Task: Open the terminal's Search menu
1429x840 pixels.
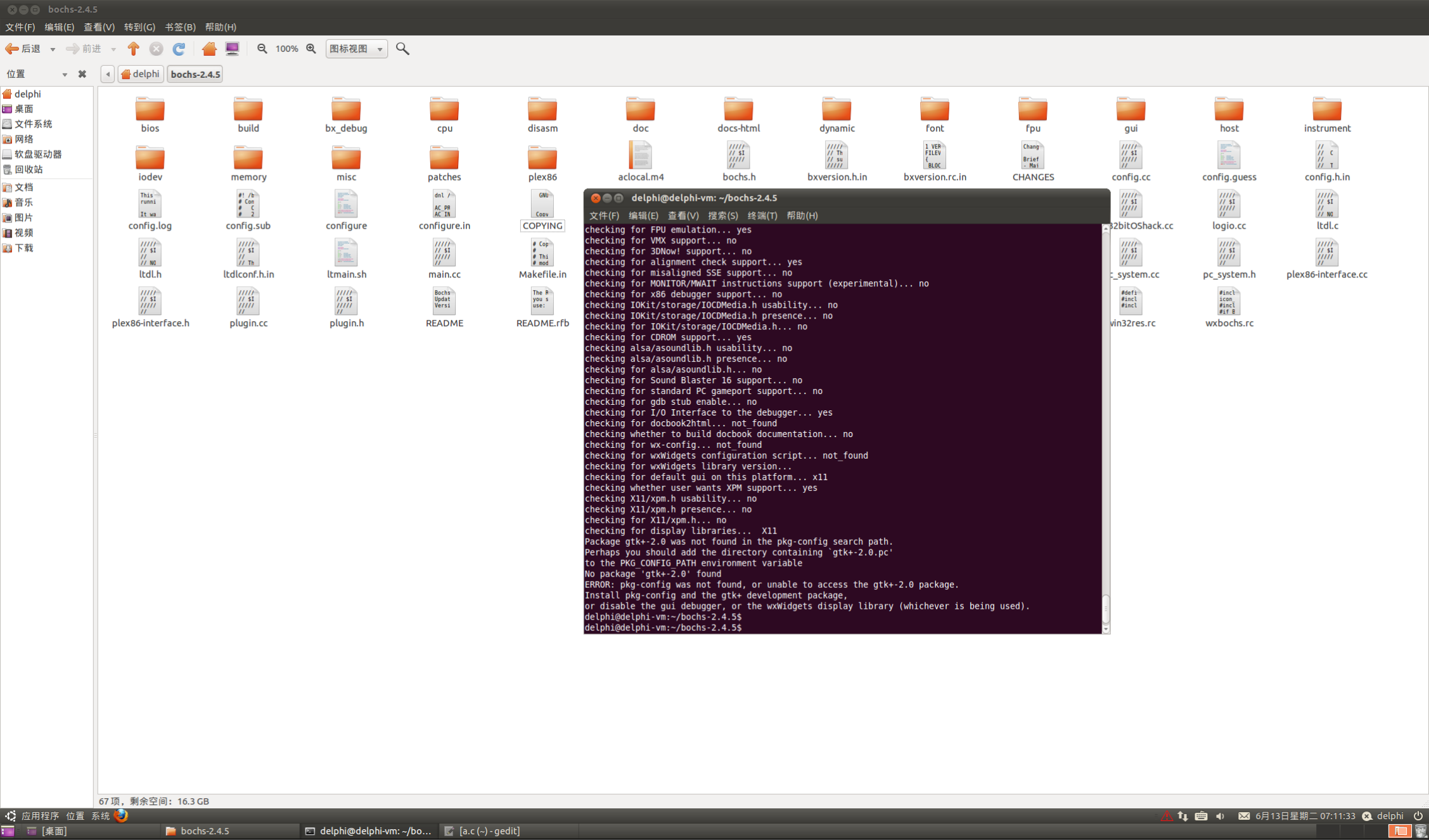Action: point(722,215)
